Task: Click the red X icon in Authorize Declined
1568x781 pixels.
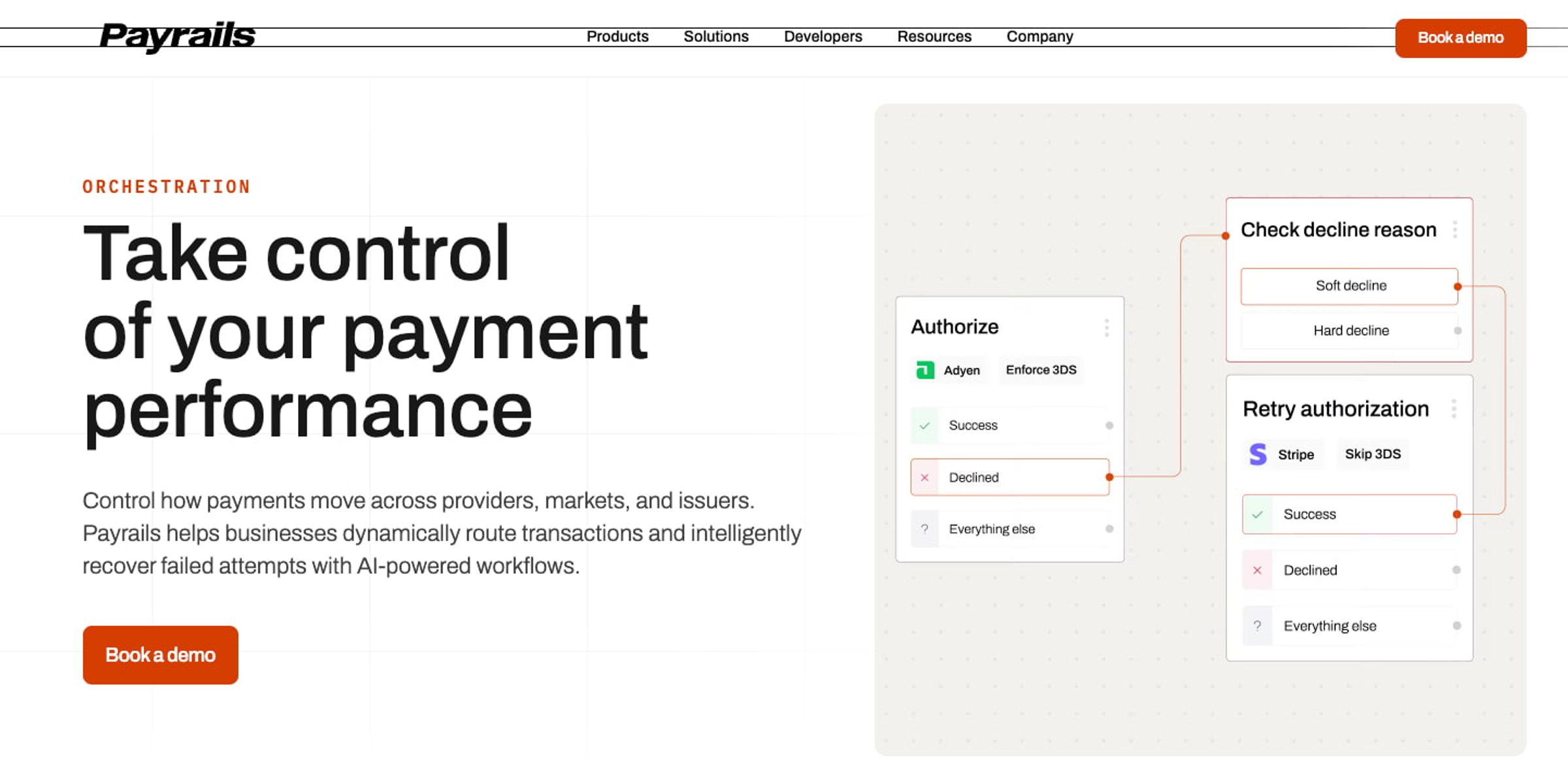Action: (924, 478)
